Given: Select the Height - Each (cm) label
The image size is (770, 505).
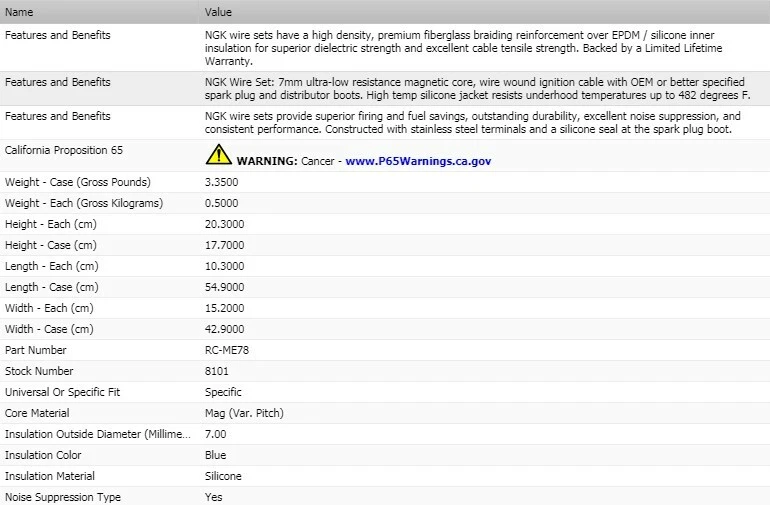Looking at the screenshot, I should [51, 224].
